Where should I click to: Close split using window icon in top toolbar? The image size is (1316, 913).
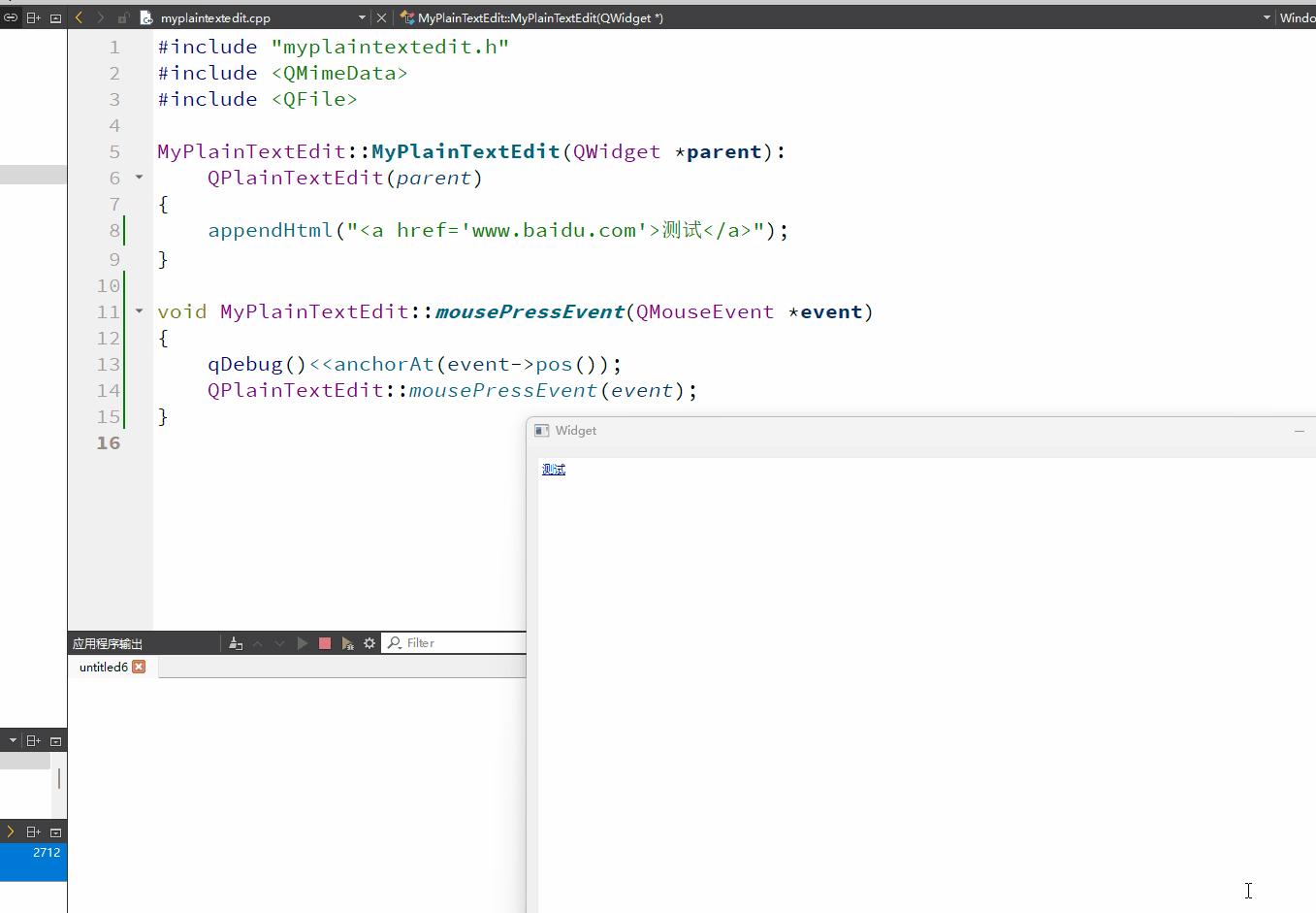point(55,16)
